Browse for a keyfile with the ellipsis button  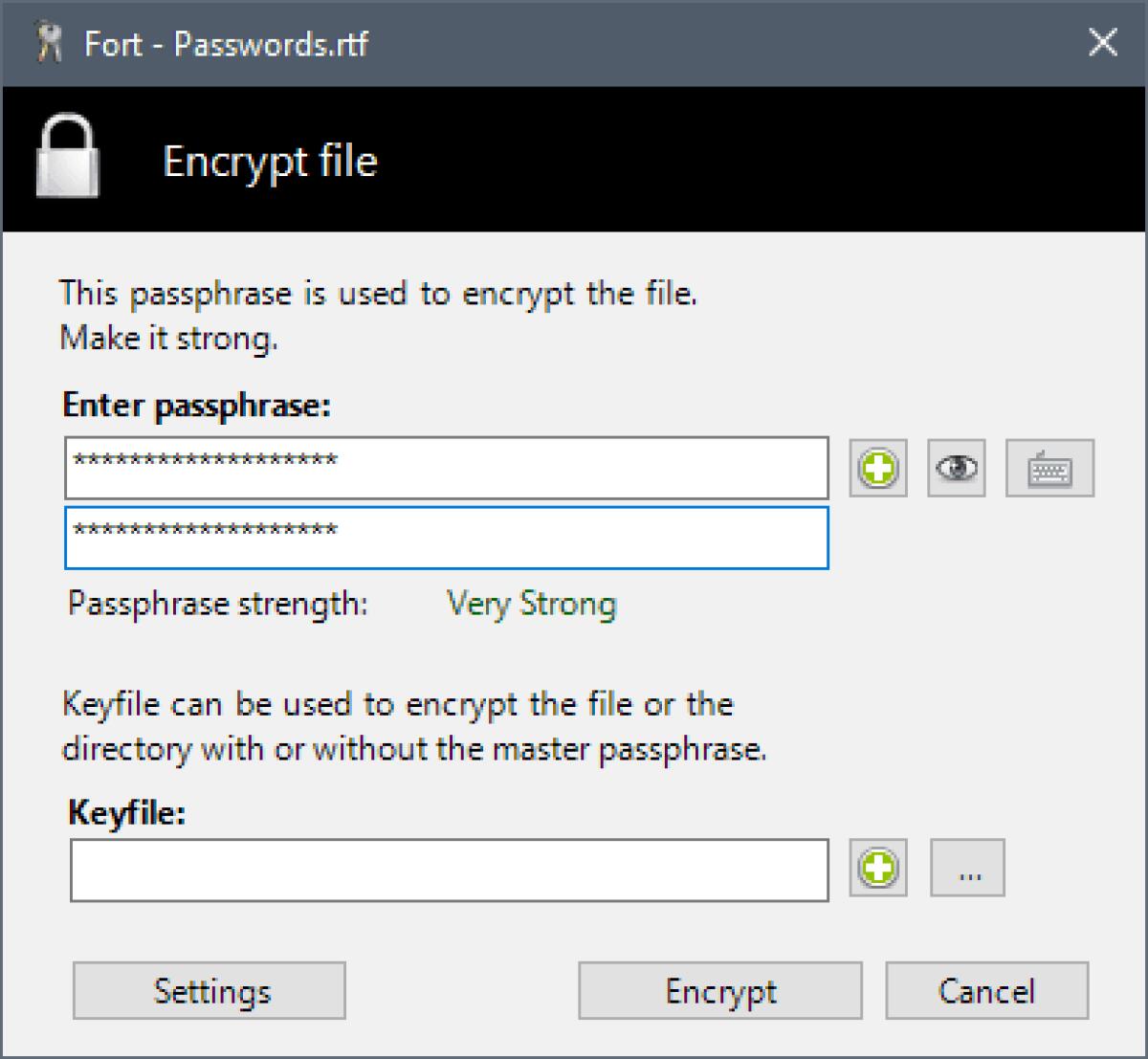(967, 869)
